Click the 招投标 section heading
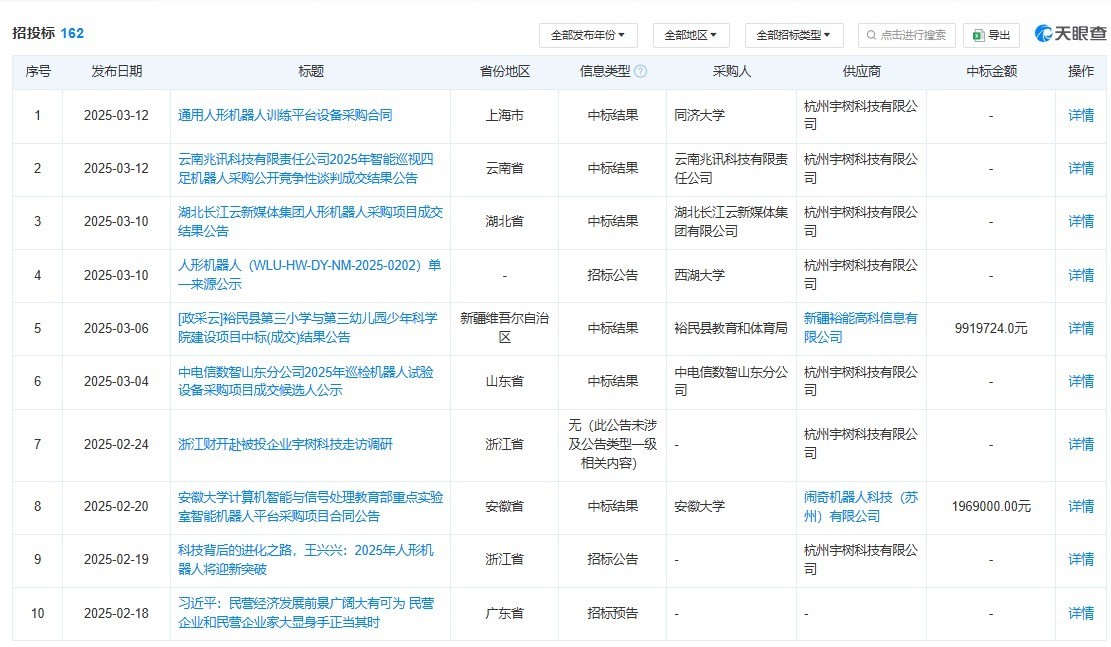 [33, 33]
